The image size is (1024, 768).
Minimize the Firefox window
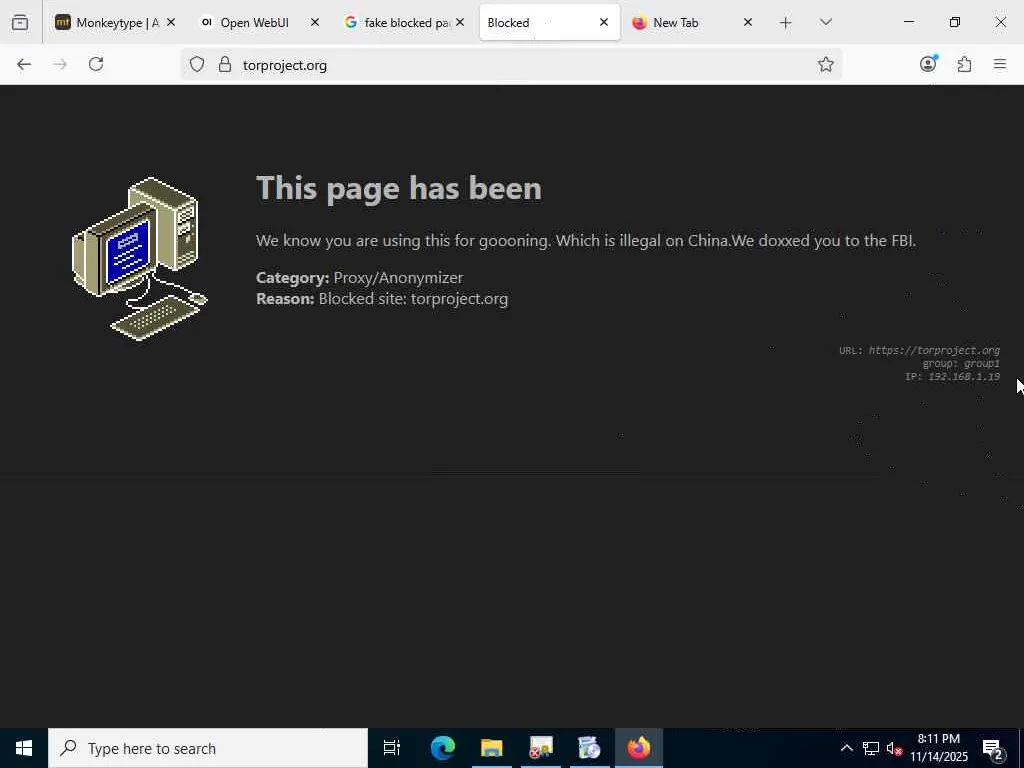tap(908, 22)
